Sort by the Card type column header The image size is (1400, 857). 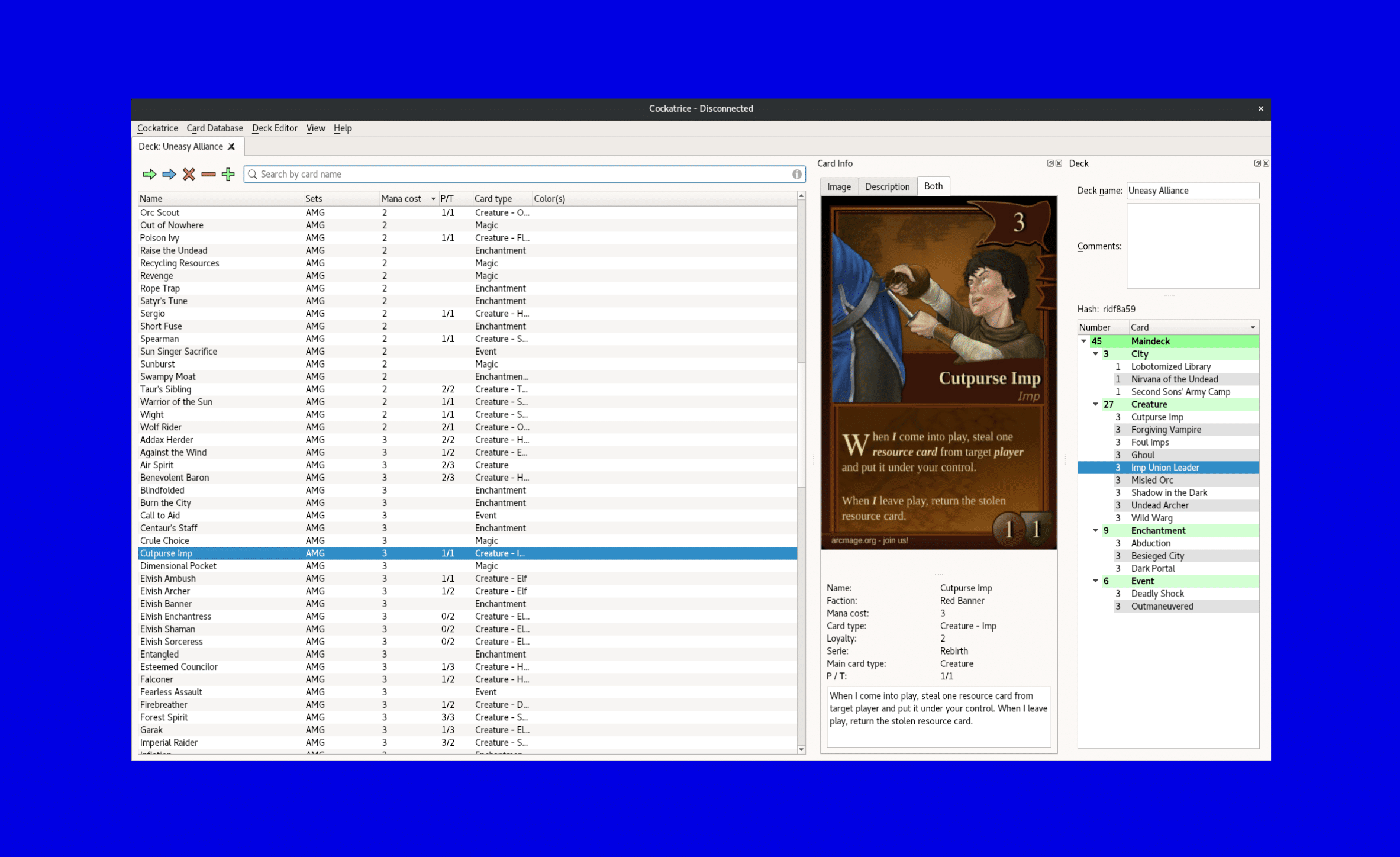(502, 199)
